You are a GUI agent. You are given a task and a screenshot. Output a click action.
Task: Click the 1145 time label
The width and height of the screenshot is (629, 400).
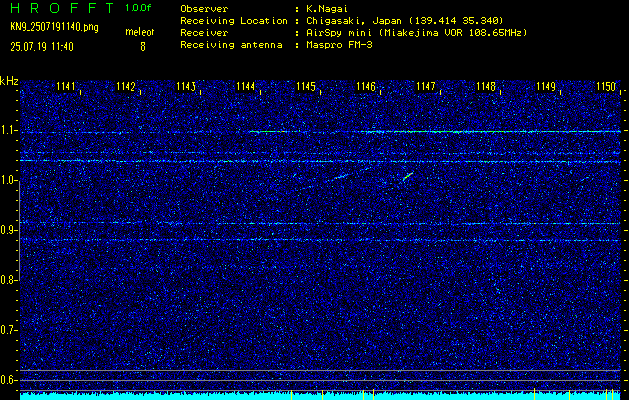tap(306, 86)
